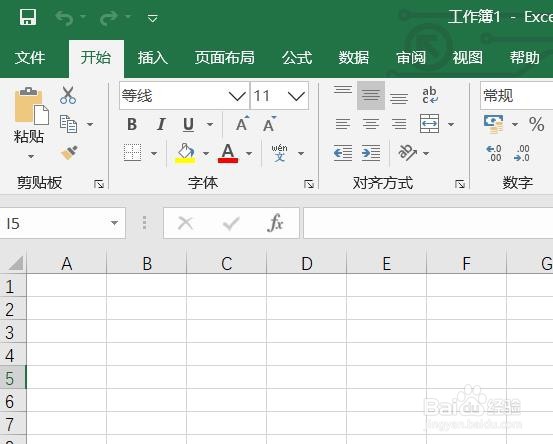Apply Percent Style icon
This screenshot has height=444, width=553.
point(536,124)
